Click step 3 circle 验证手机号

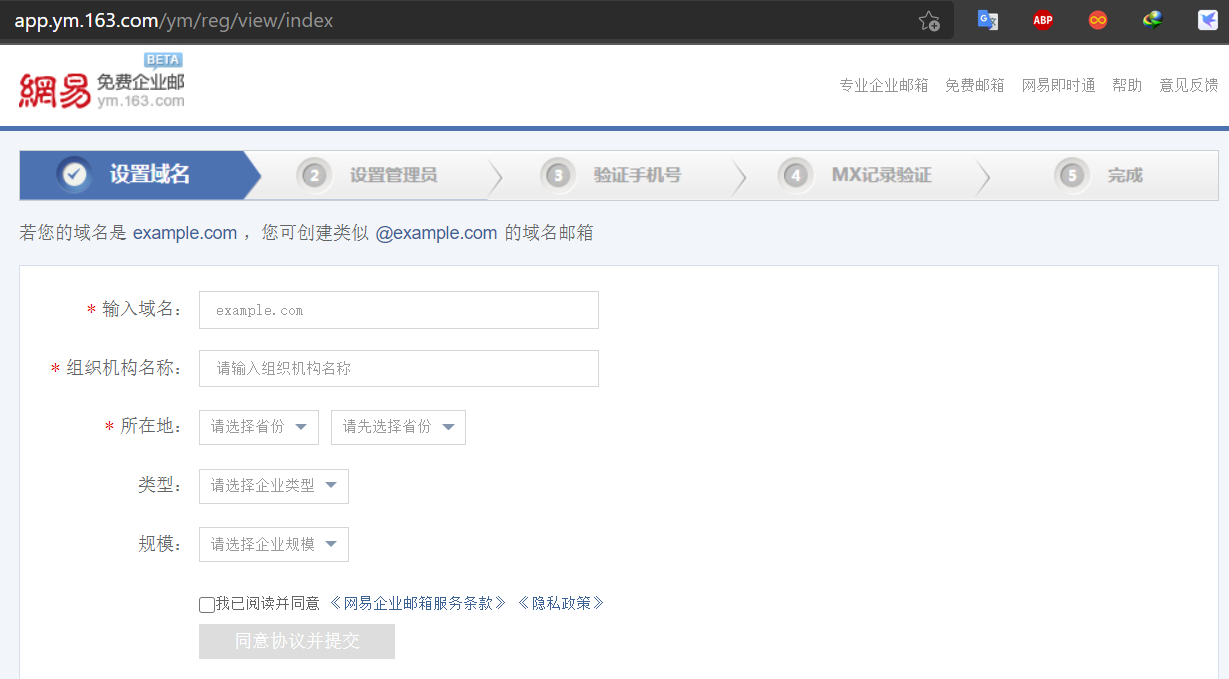557,174
